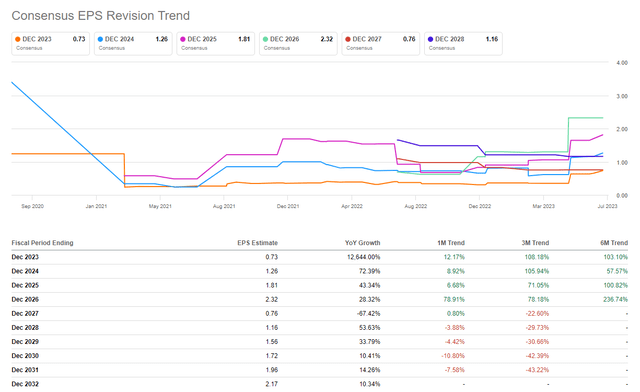Click the Dec 2021 x-axis label
This screenshot has height=392, width=640.
(x=288, y=206)
